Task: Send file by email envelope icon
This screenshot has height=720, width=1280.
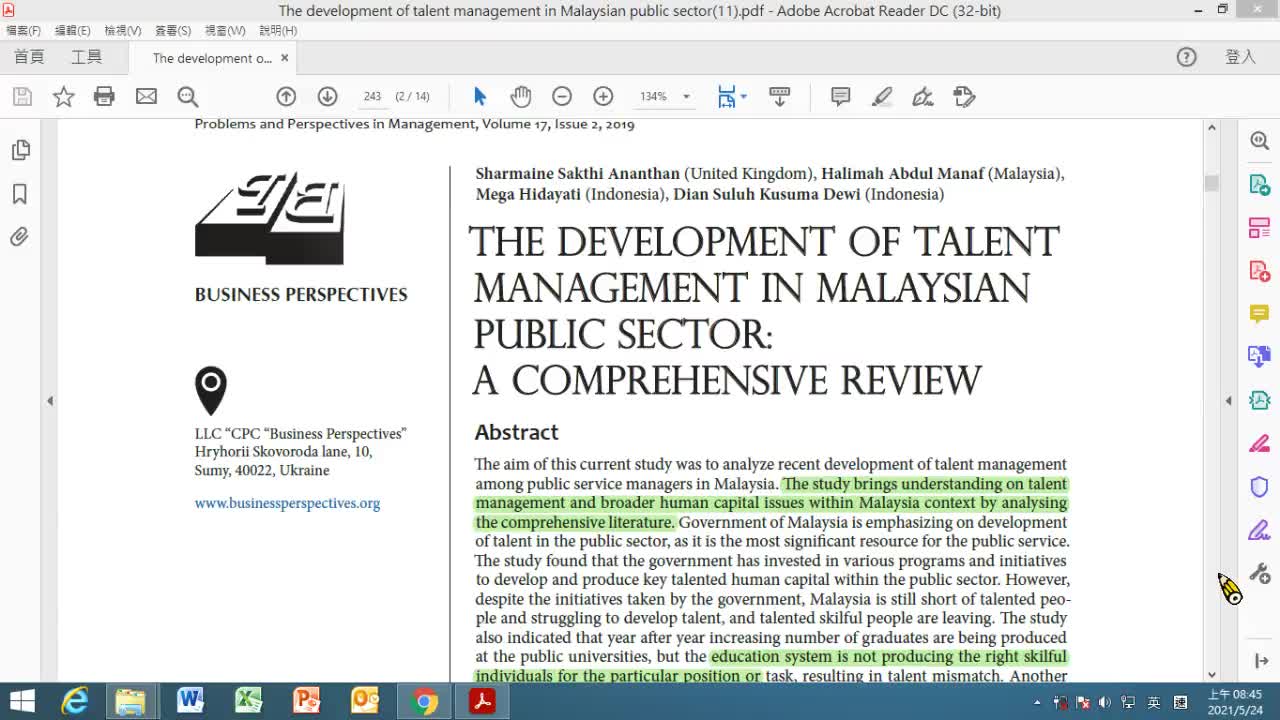Action: coord(146,96)
